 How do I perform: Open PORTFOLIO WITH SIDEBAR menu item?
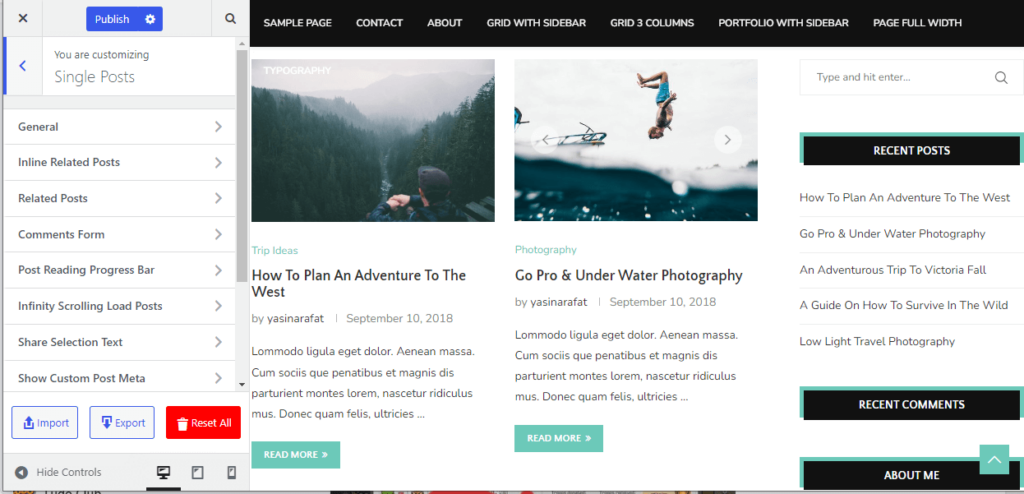point(783,23)
